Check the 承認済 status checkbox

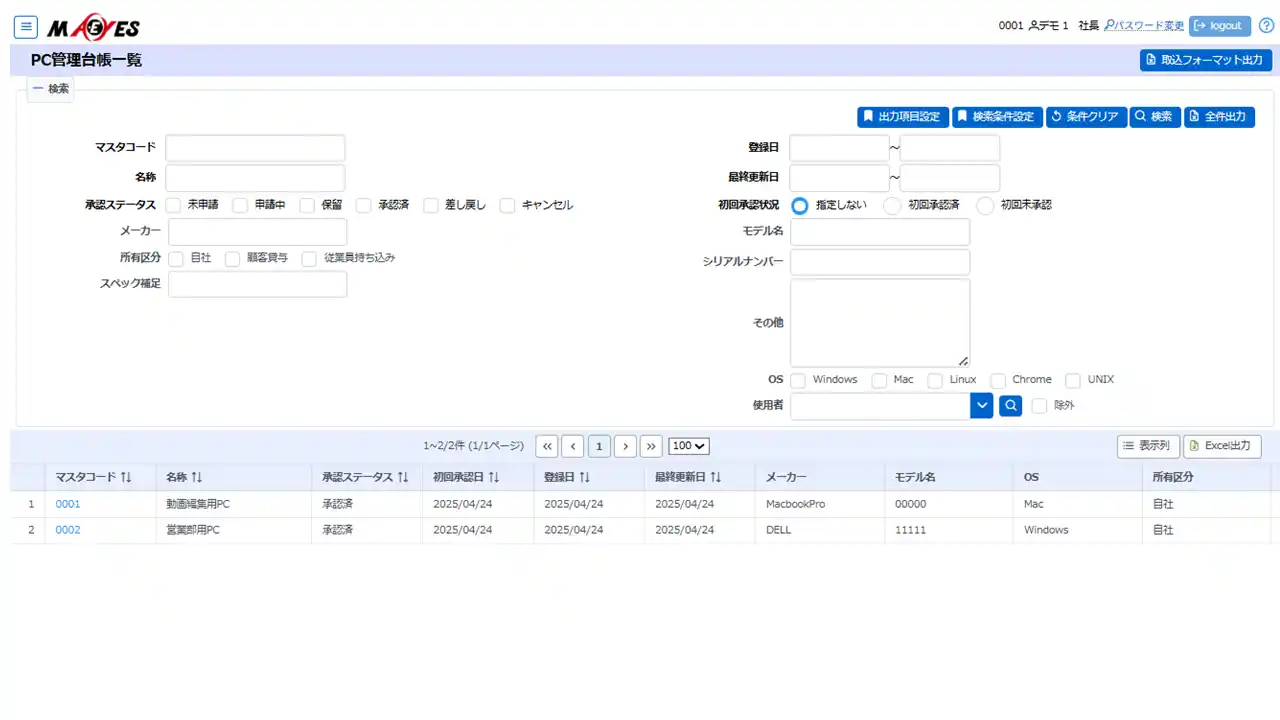click(364, 205)
